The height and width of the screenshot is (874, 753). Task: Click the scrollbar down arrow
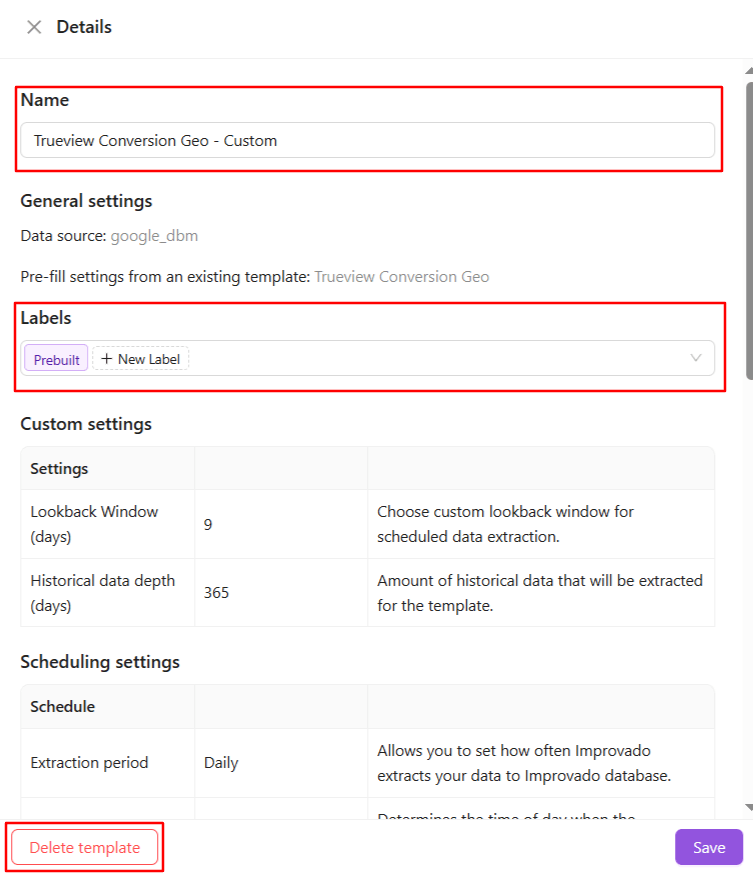tap(749, 807)
